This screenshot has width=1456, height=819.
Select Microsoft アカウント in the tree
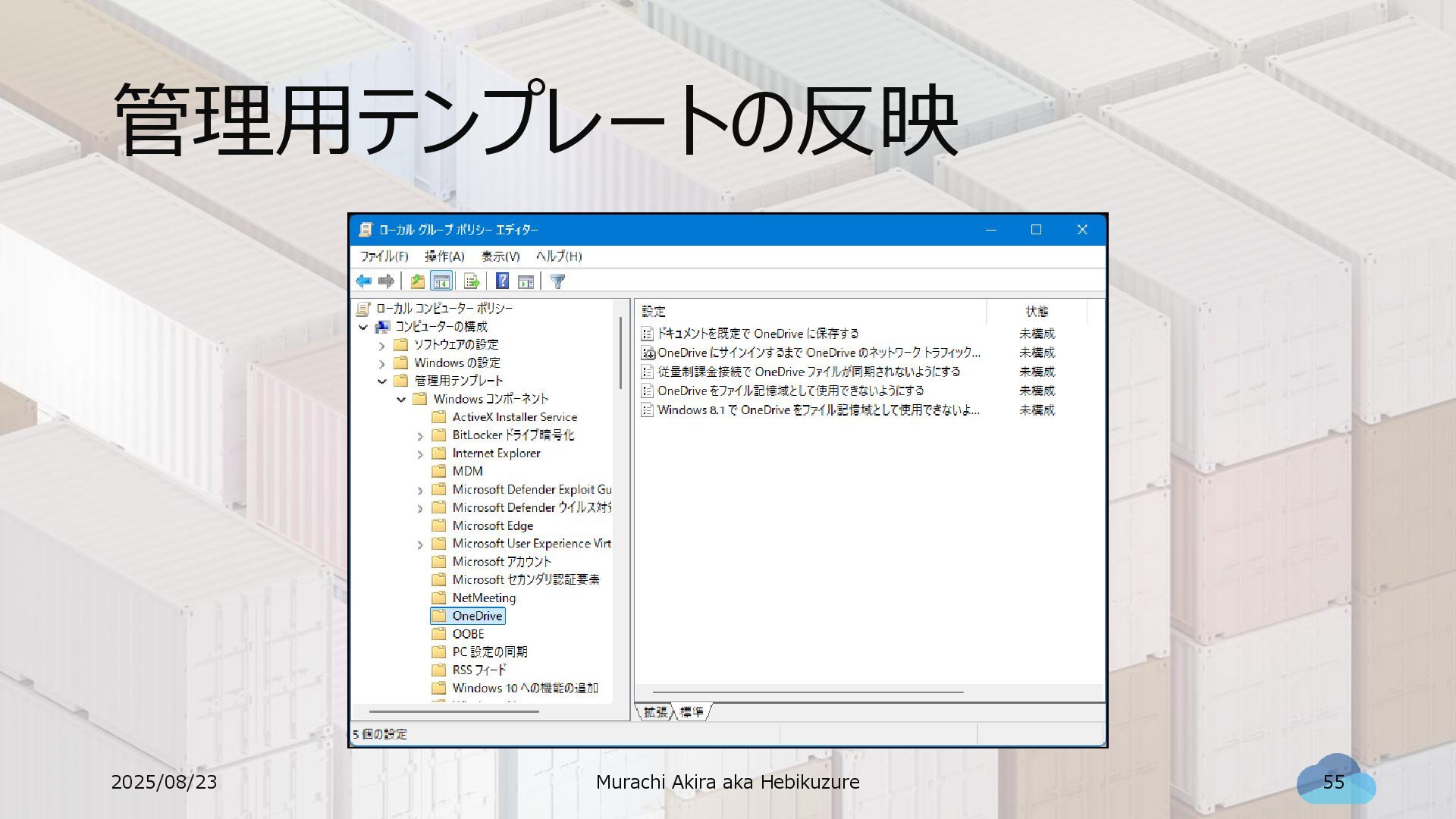(x=501, y=562)
